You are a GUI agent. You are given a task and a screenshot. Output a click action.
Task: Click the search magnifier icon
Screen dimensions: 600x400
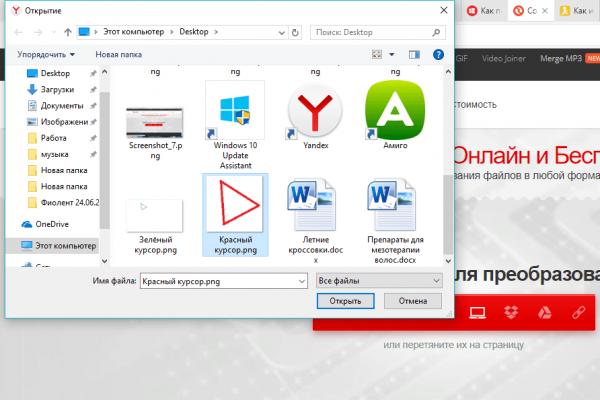click(x=436, y=33)
